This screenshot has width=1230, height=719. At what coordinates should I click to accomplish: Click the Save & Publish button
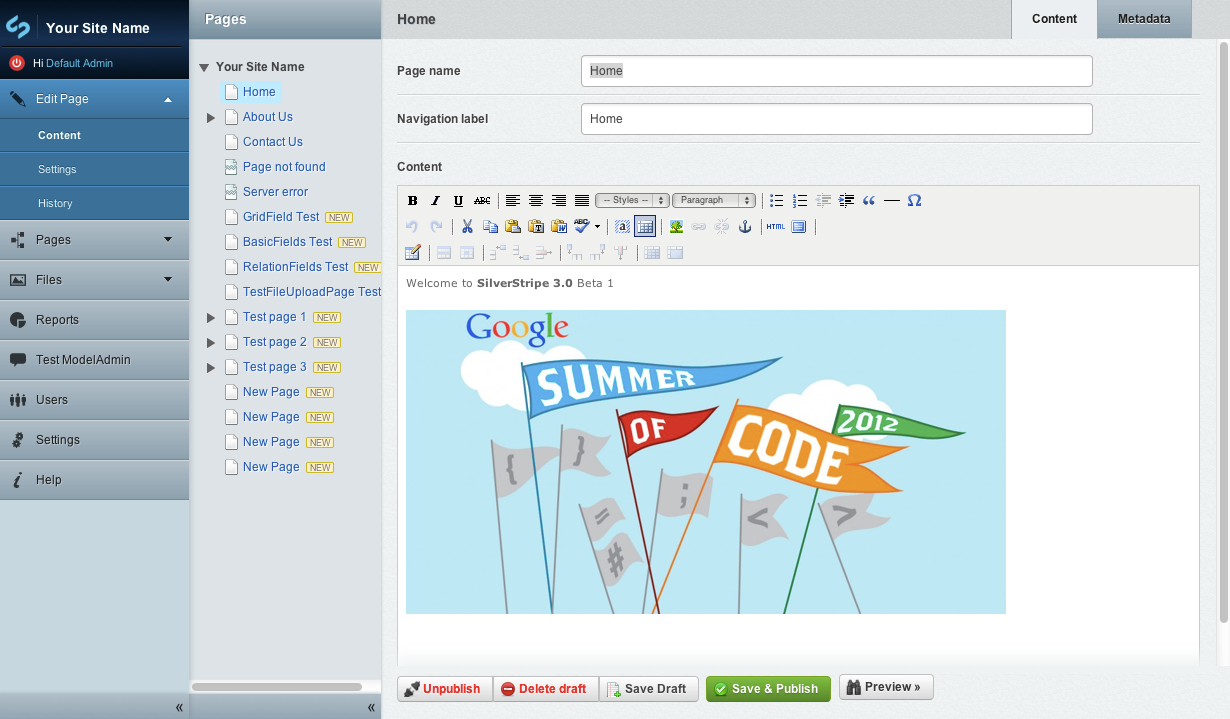(767, 689)
